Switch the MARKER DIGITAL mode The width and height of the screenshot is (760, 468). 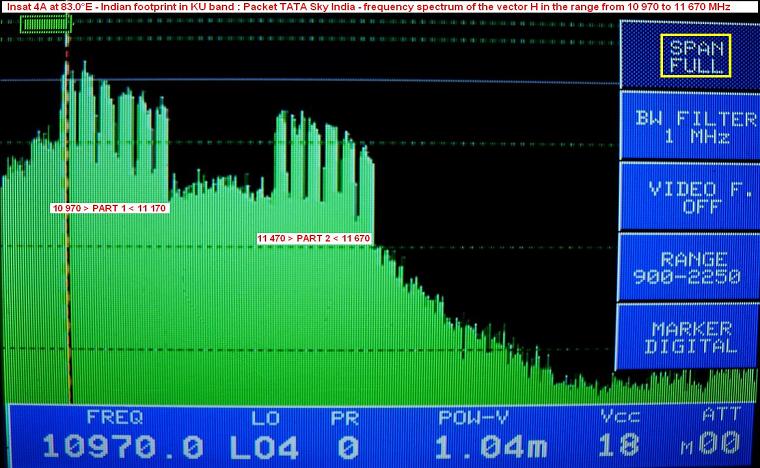[688, 337]
